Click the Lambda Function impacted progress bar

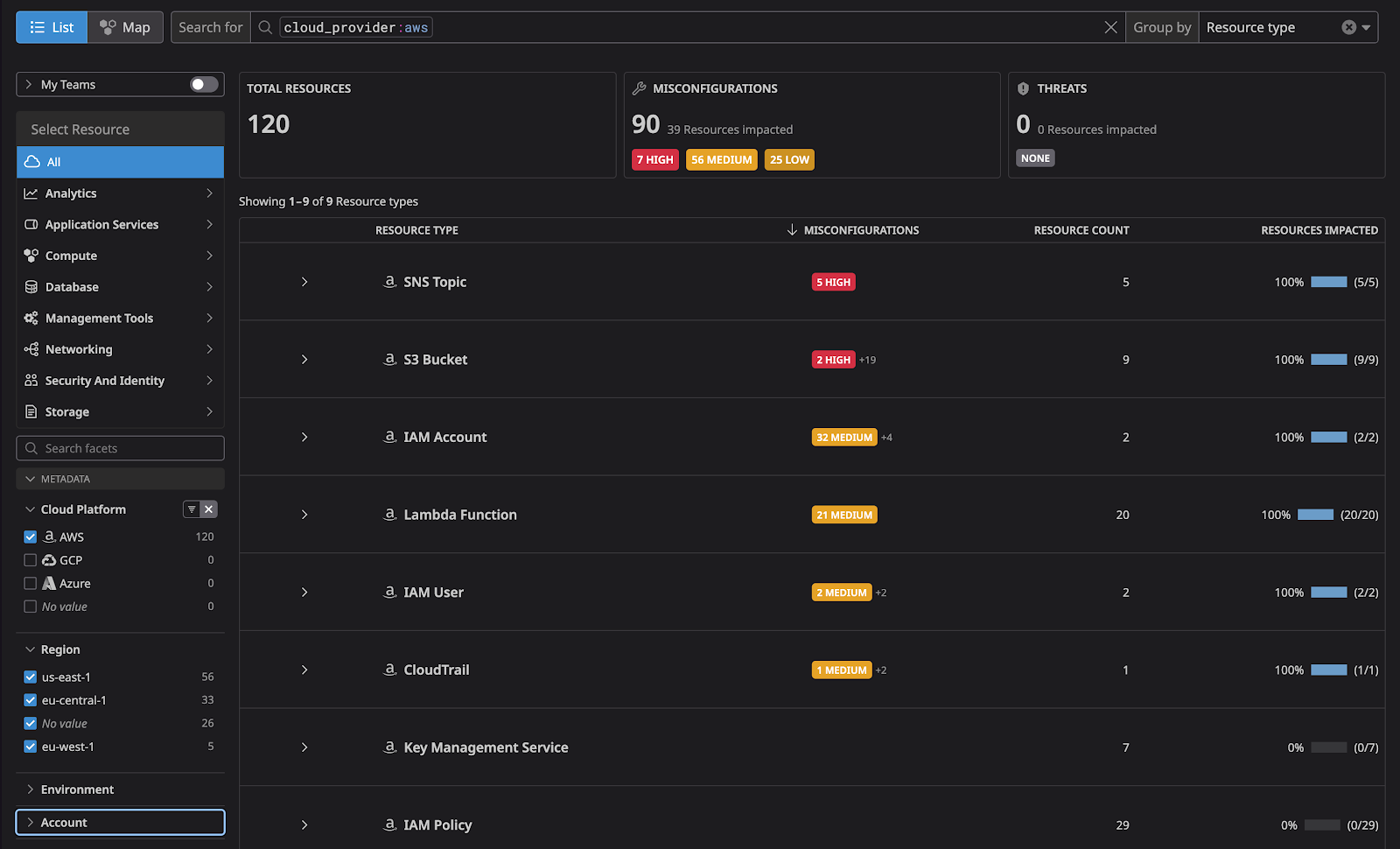(1316, 515)
